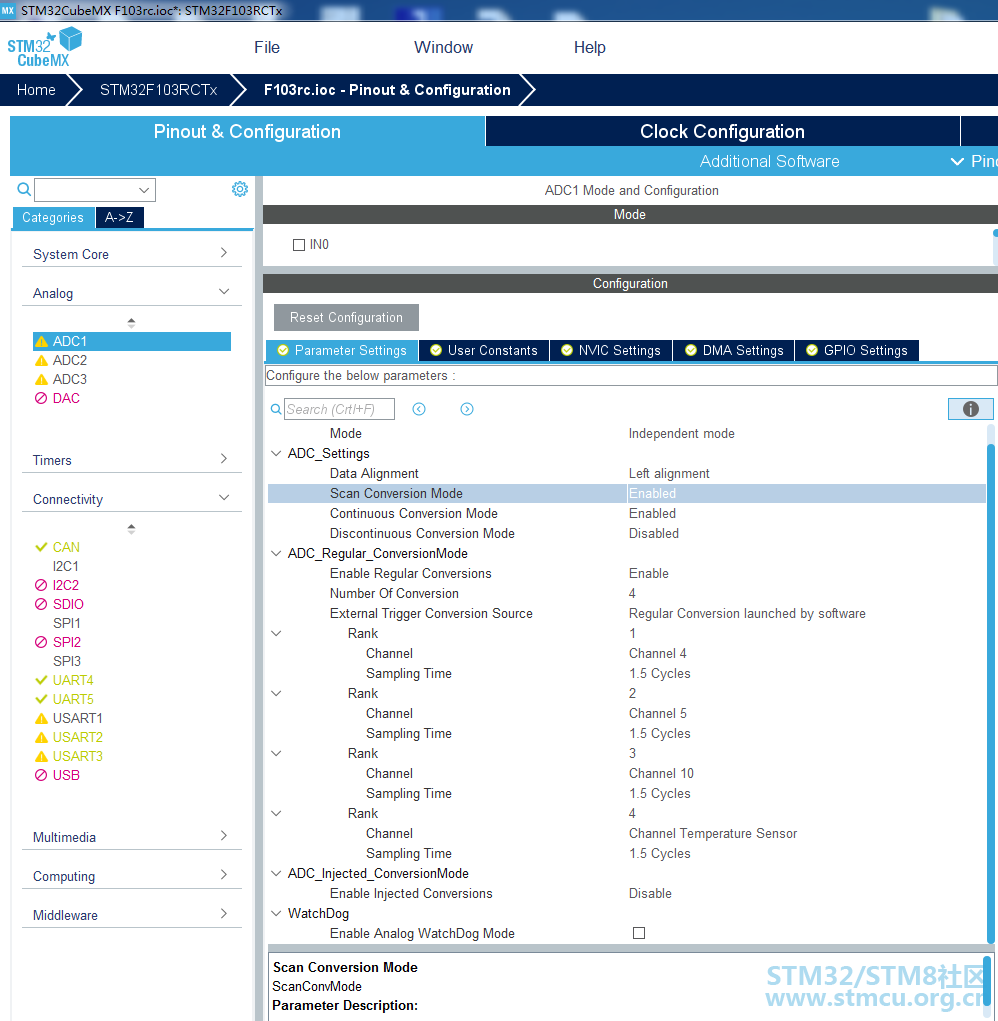Click the USART3 warning triangle icon

[42, 756]
